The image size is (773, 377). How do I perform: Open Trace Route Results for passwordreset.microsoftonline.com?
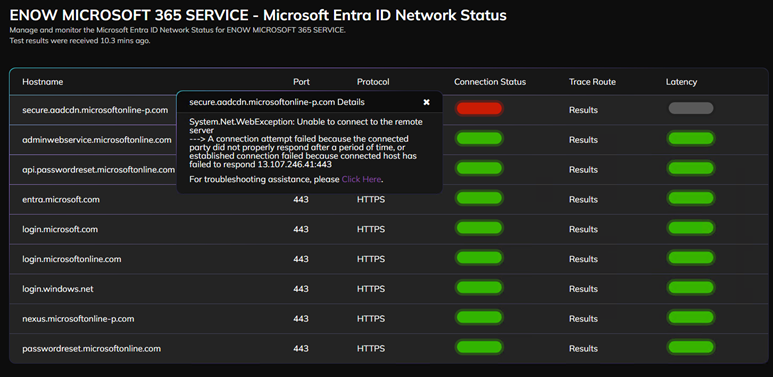583,348
